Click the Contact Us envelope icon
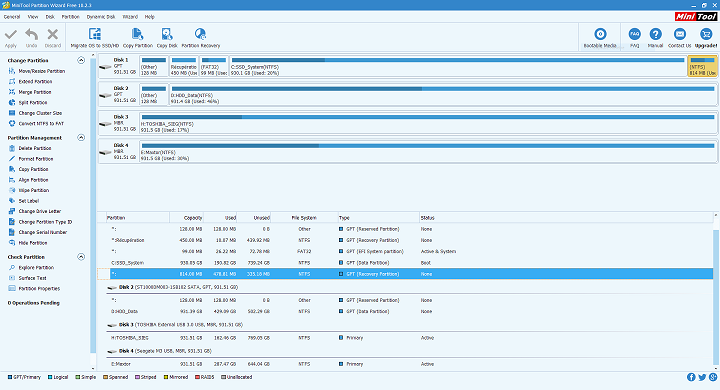 (x=680, y=34)
